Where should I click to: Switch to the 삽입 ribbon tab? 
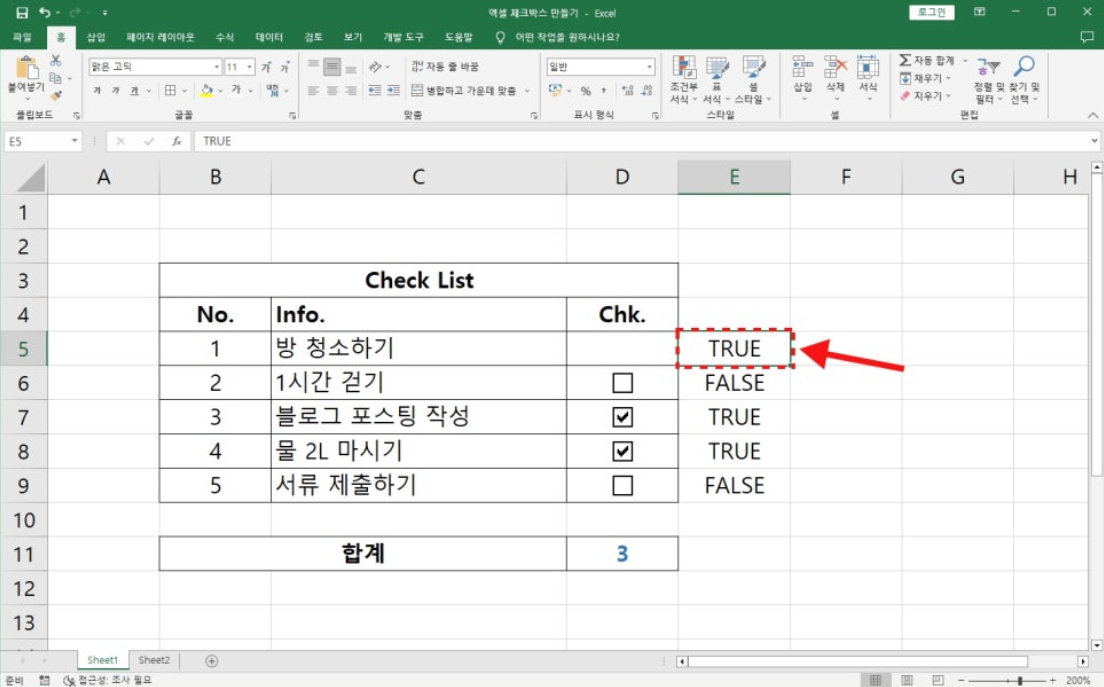96,37
